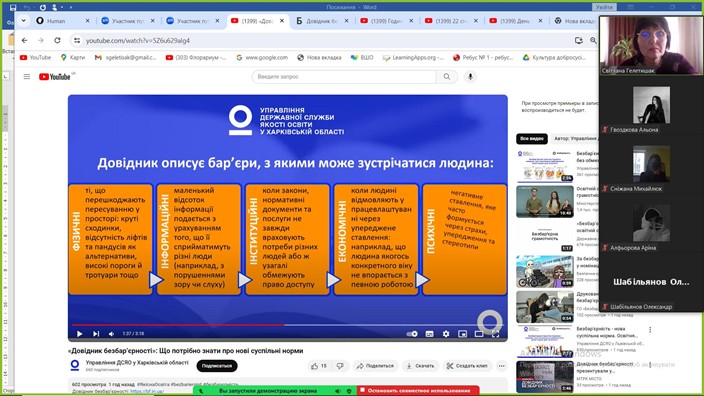704x396 pixels.
Task: Play the YouTube video
Action: (x=79, y=334)
